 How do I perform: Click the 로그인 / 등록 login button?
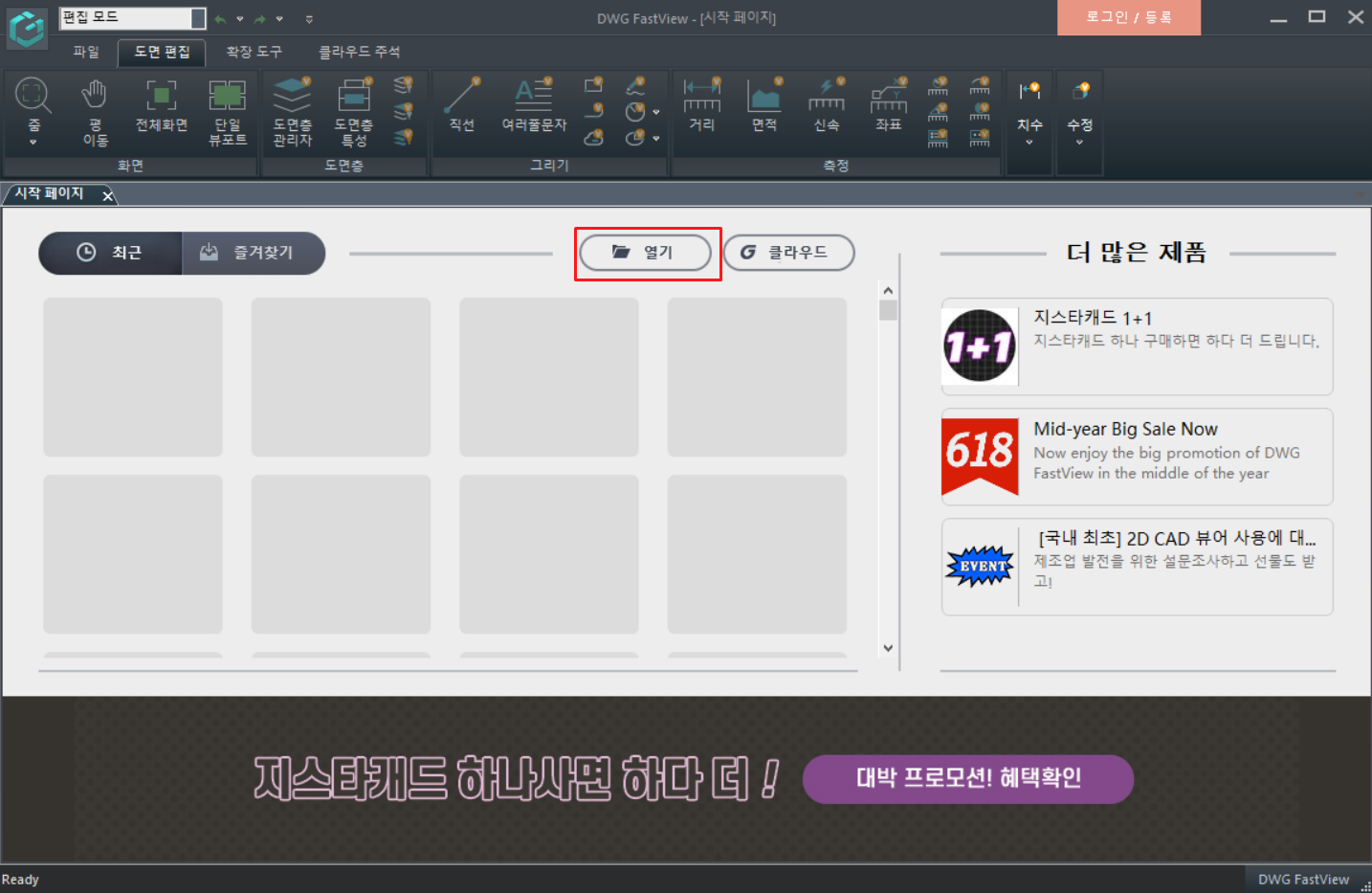coord(1128,17)
